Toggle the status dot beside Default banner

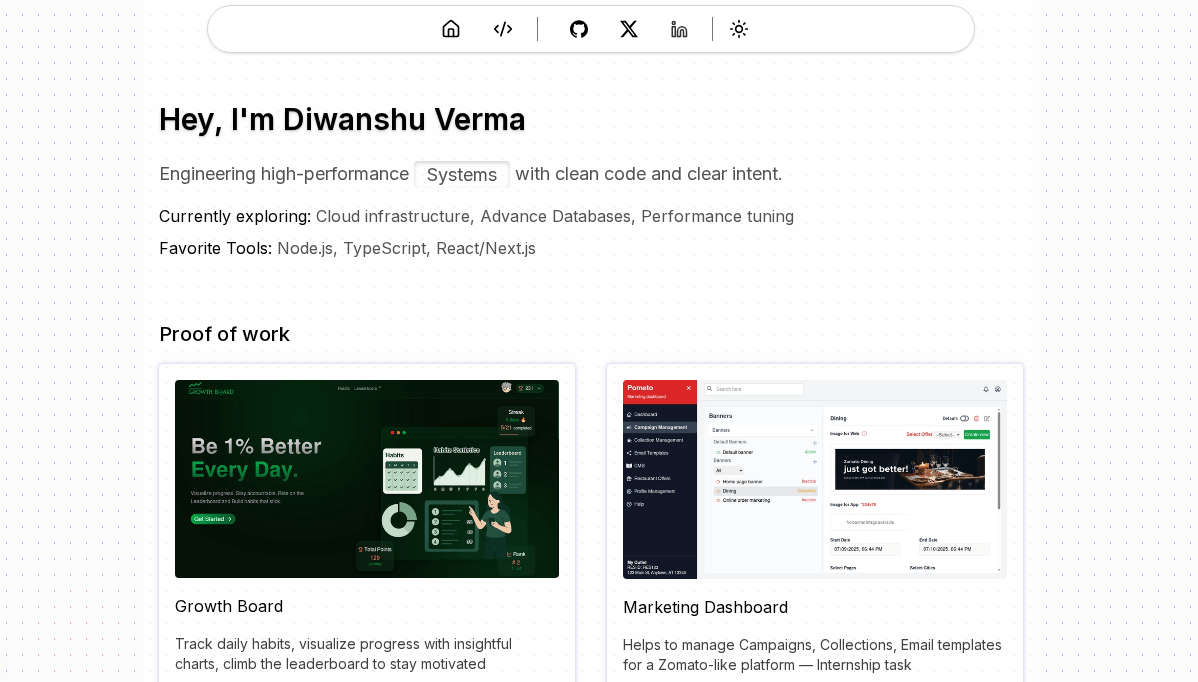pos(718,452)
